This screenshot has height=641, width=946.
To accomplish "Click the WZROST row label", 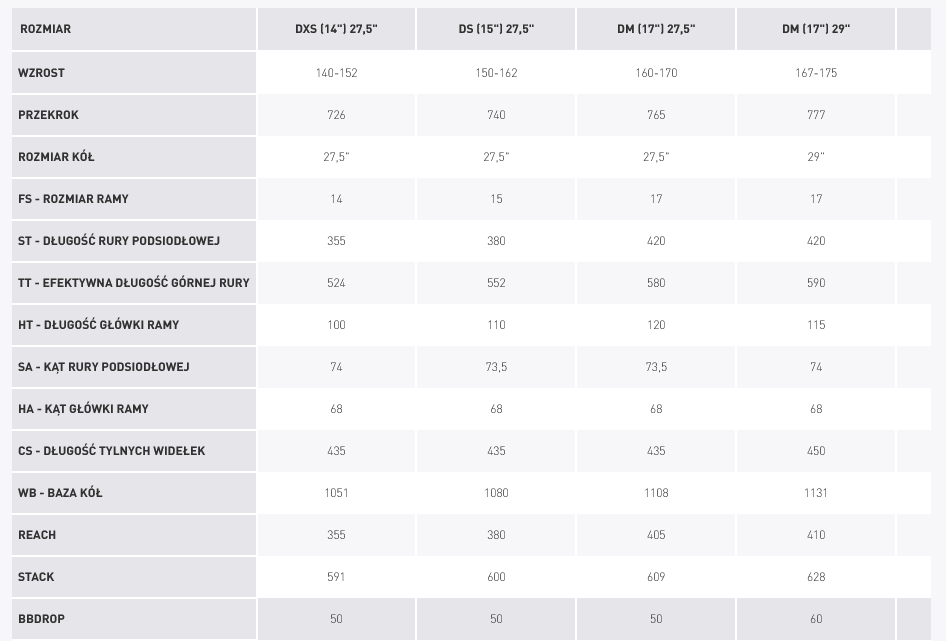I will [x=41, y=73].
